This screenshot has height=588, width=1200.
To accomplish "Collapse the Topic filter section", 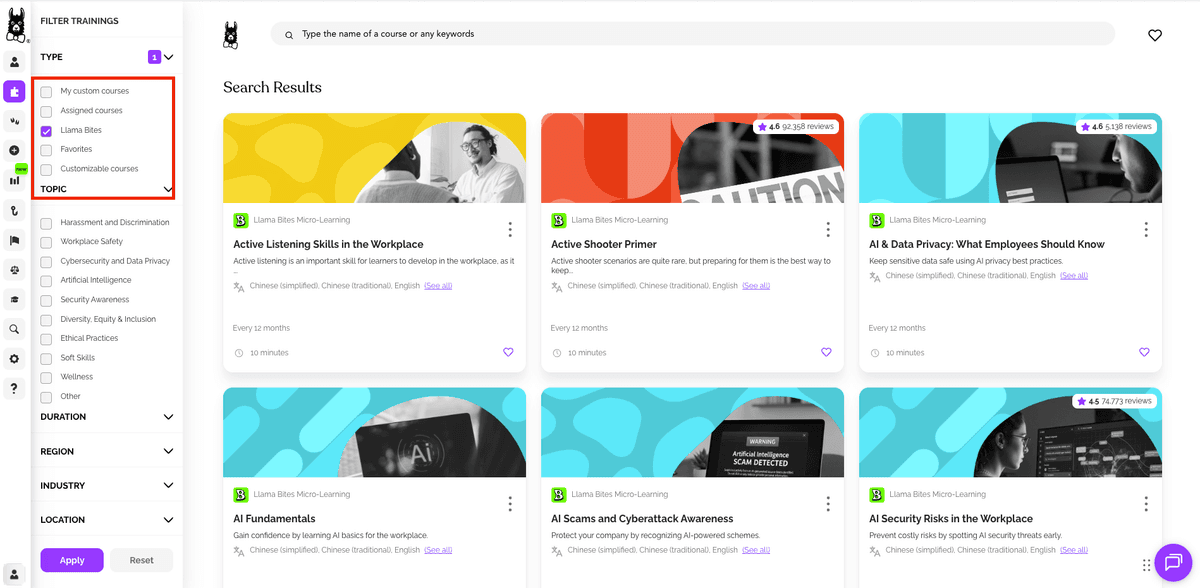I will tap(168, 189).
